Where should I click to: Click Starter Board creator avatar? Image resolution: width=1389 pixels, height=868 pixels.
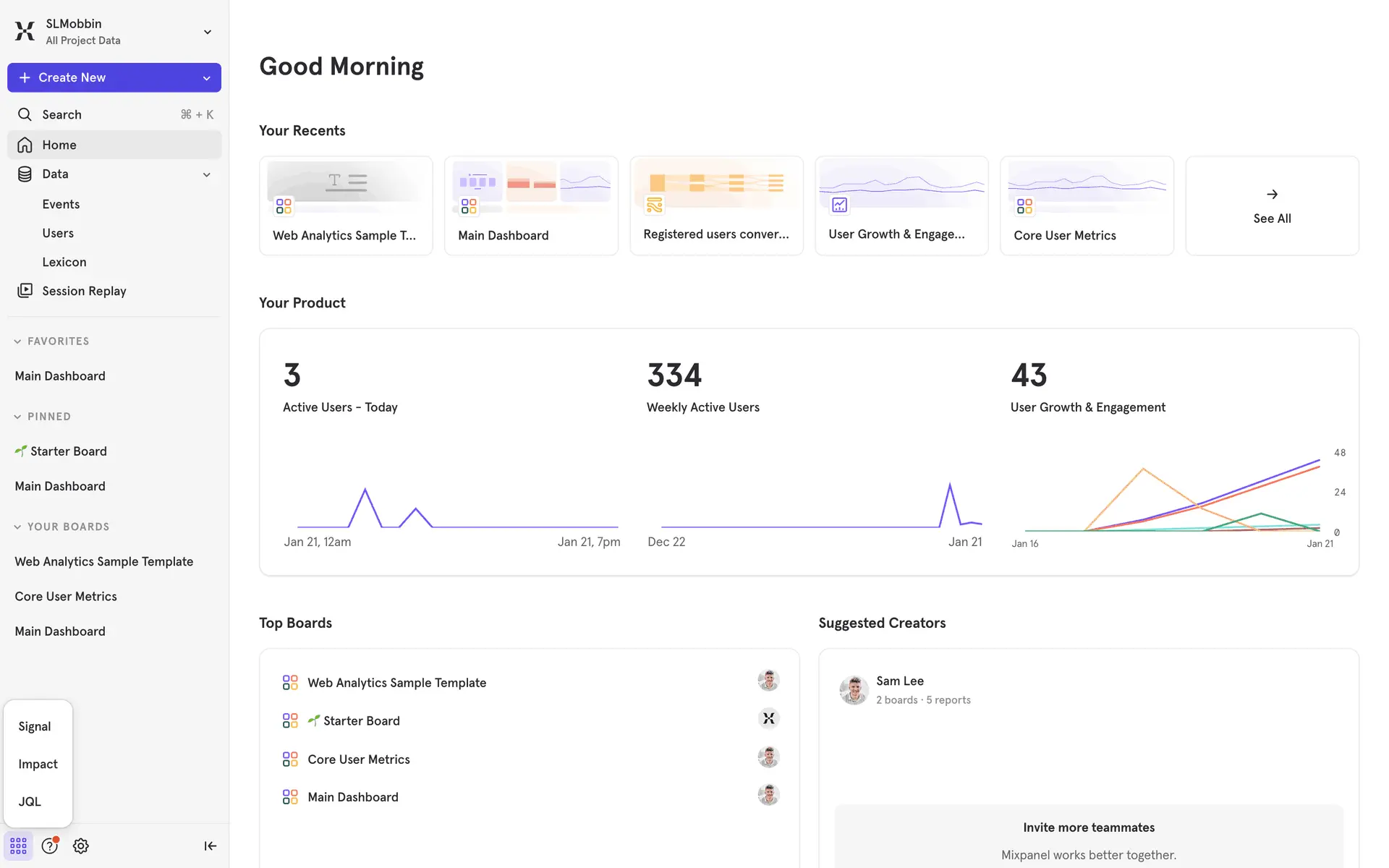[768, 719]
